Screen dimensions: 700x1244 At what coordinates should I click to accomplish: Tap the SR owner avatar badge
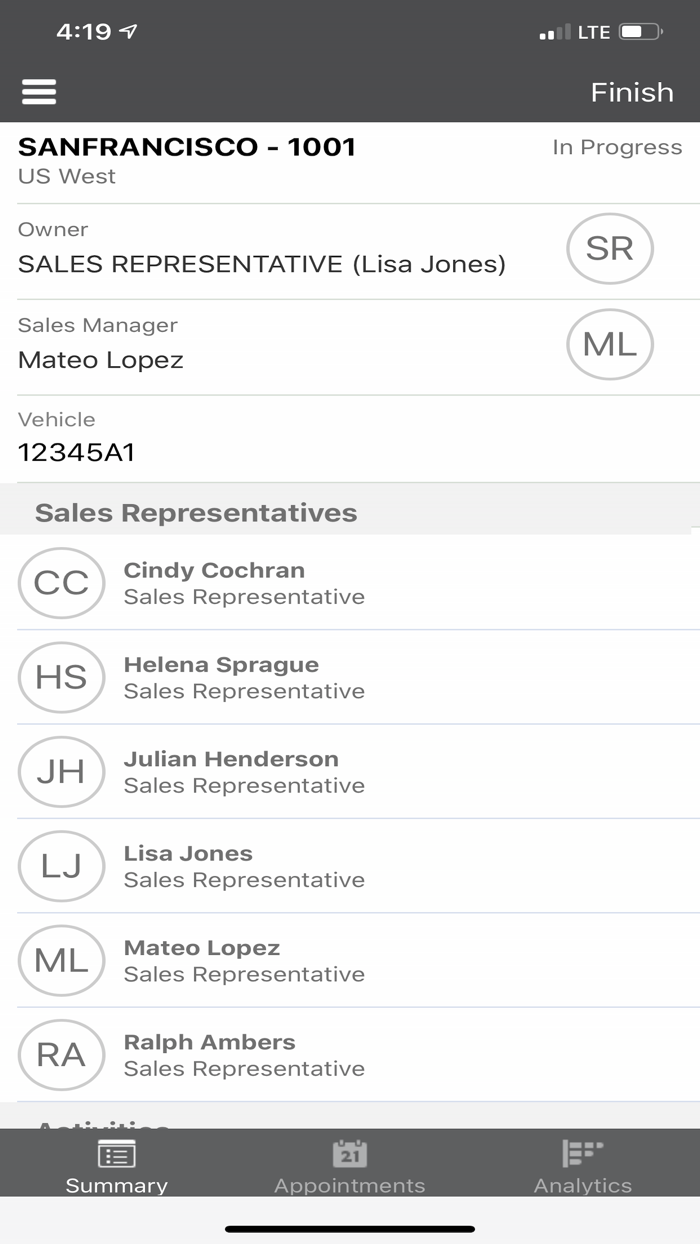(x=609, y=249)
